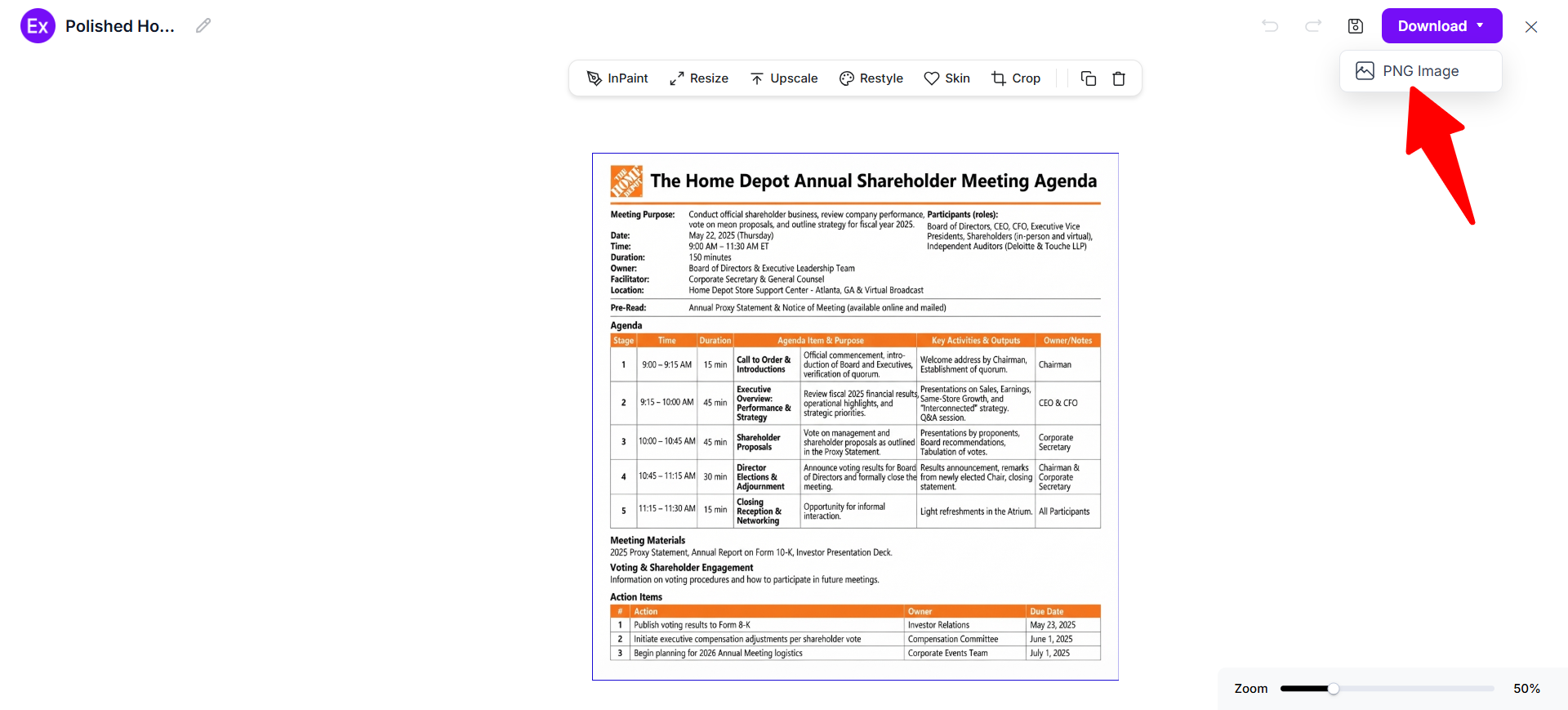Click the 'Shareholder Proposals' agenda cell
Image resolution: width=1568 pixels, height=710 pixels.
(766, 442)
